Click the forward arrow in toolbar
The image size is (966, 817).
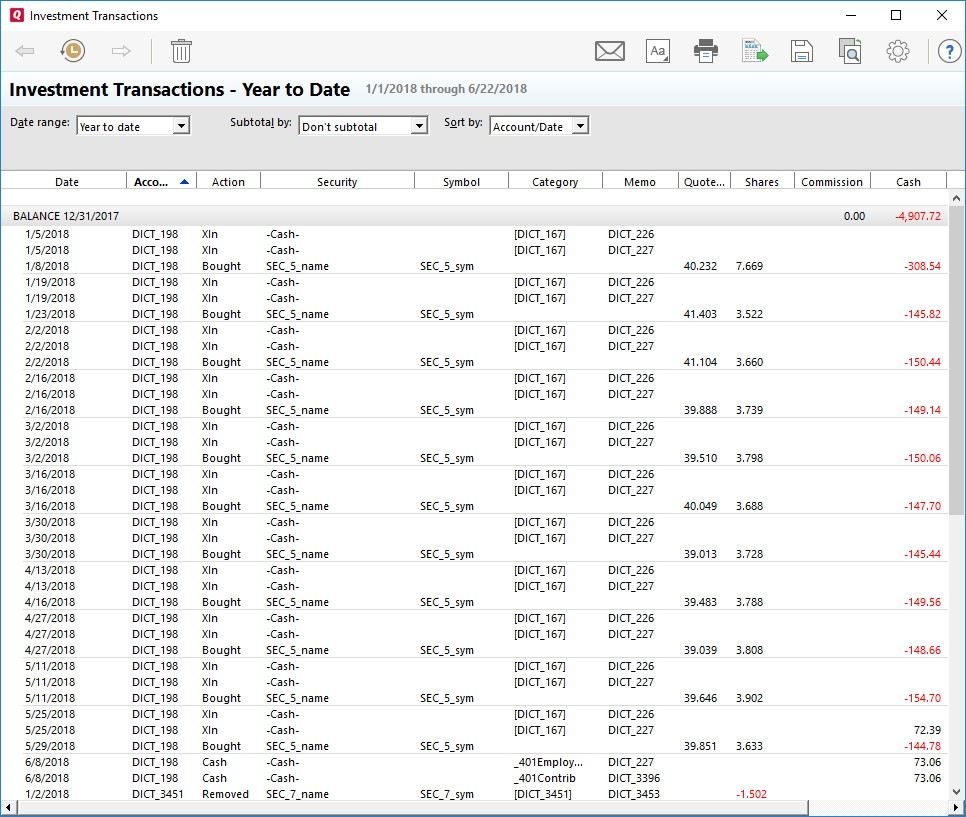point(121,51)
